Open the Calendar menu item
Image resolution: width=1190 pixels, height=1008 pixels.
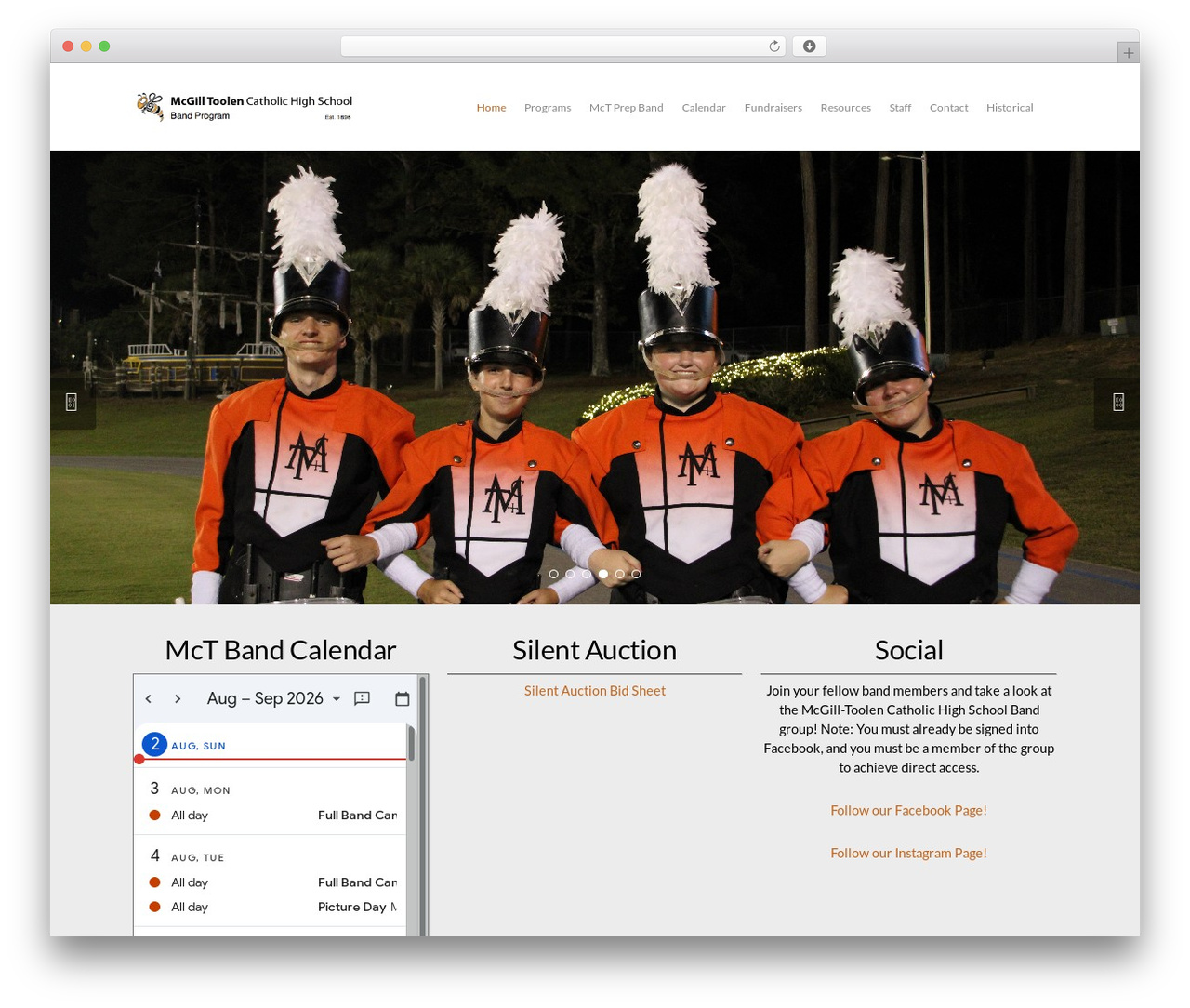704,108
